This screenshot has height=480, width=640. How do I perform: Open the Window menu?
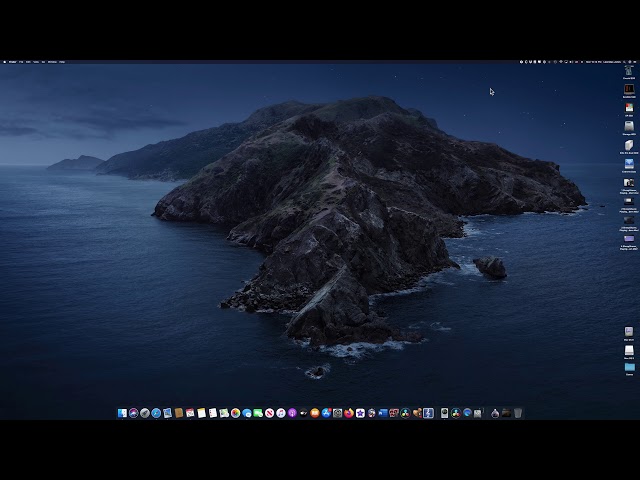tap(52, 62)
